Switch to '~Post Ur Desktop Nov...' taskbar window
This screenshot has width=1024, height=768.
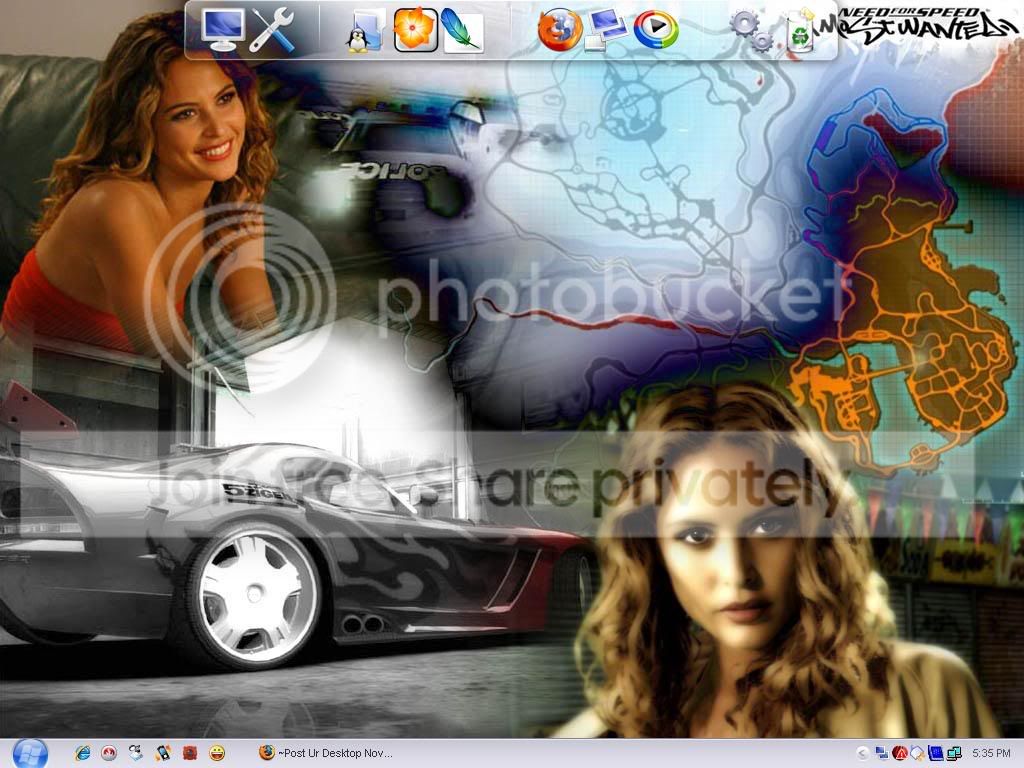(325, 753)
